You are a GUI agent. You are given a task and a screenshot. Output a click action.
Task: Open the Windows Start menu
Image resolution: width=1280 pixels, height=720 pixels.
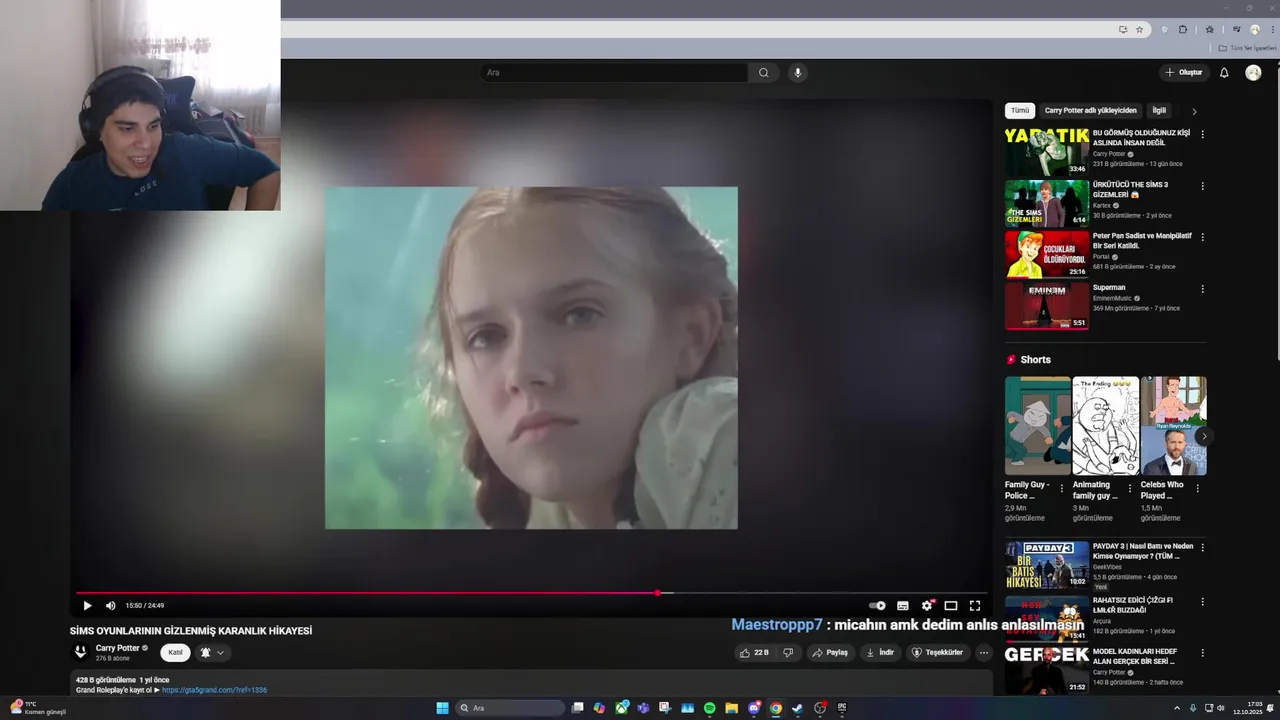point(443,708)
